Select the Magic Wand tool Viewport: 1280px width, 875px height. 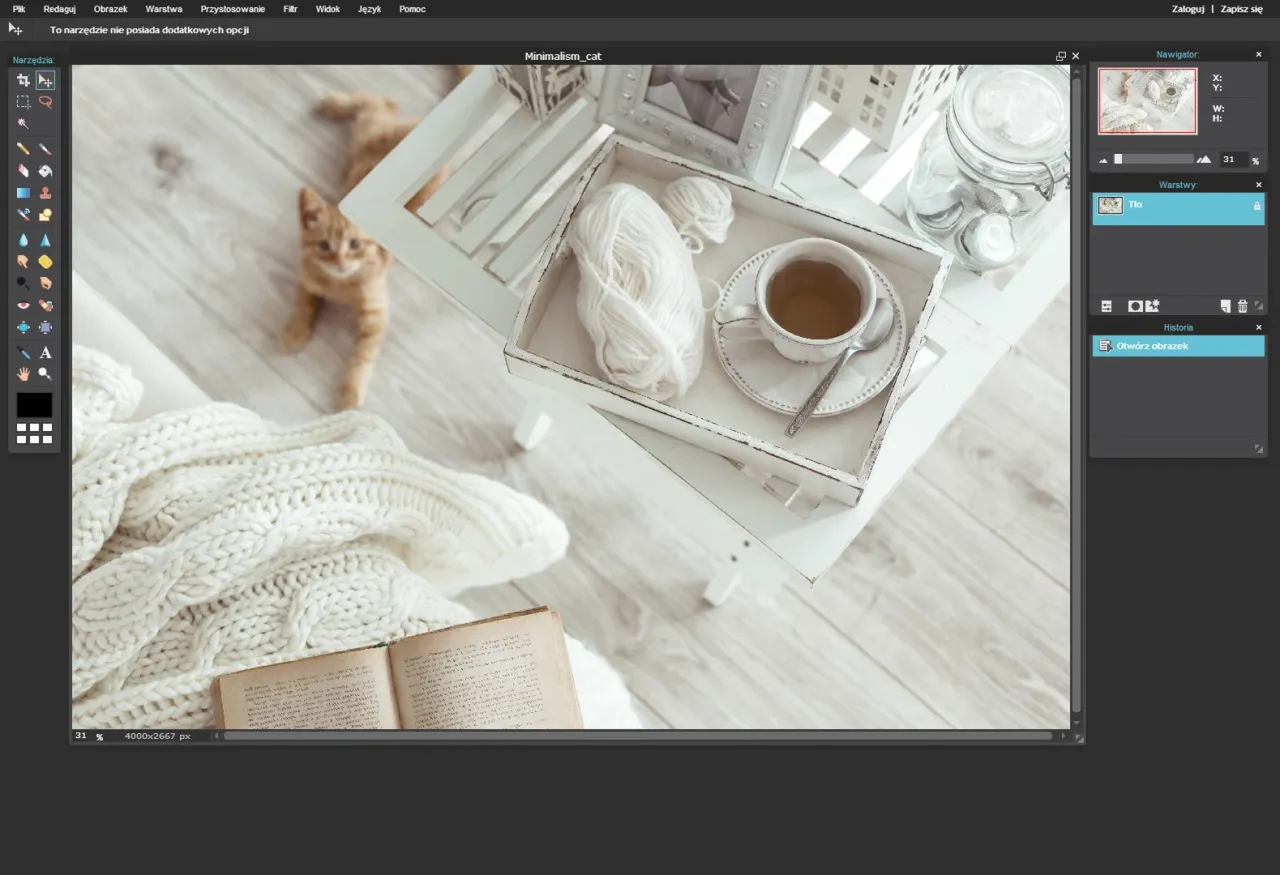23,123
